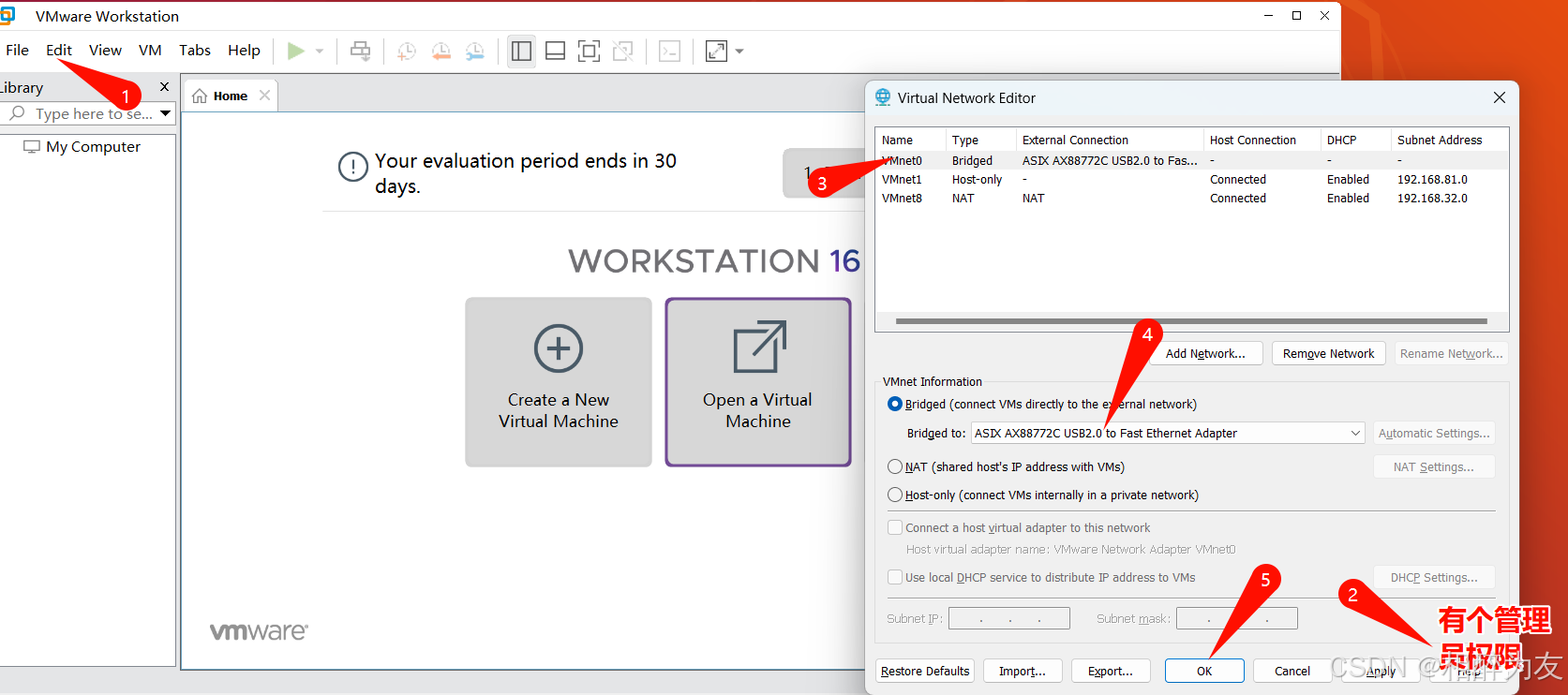The width and height of the screenshot is (1568, 695).
Task: Click subnet address 192.168.81.0 cell
Action: 1432,180
